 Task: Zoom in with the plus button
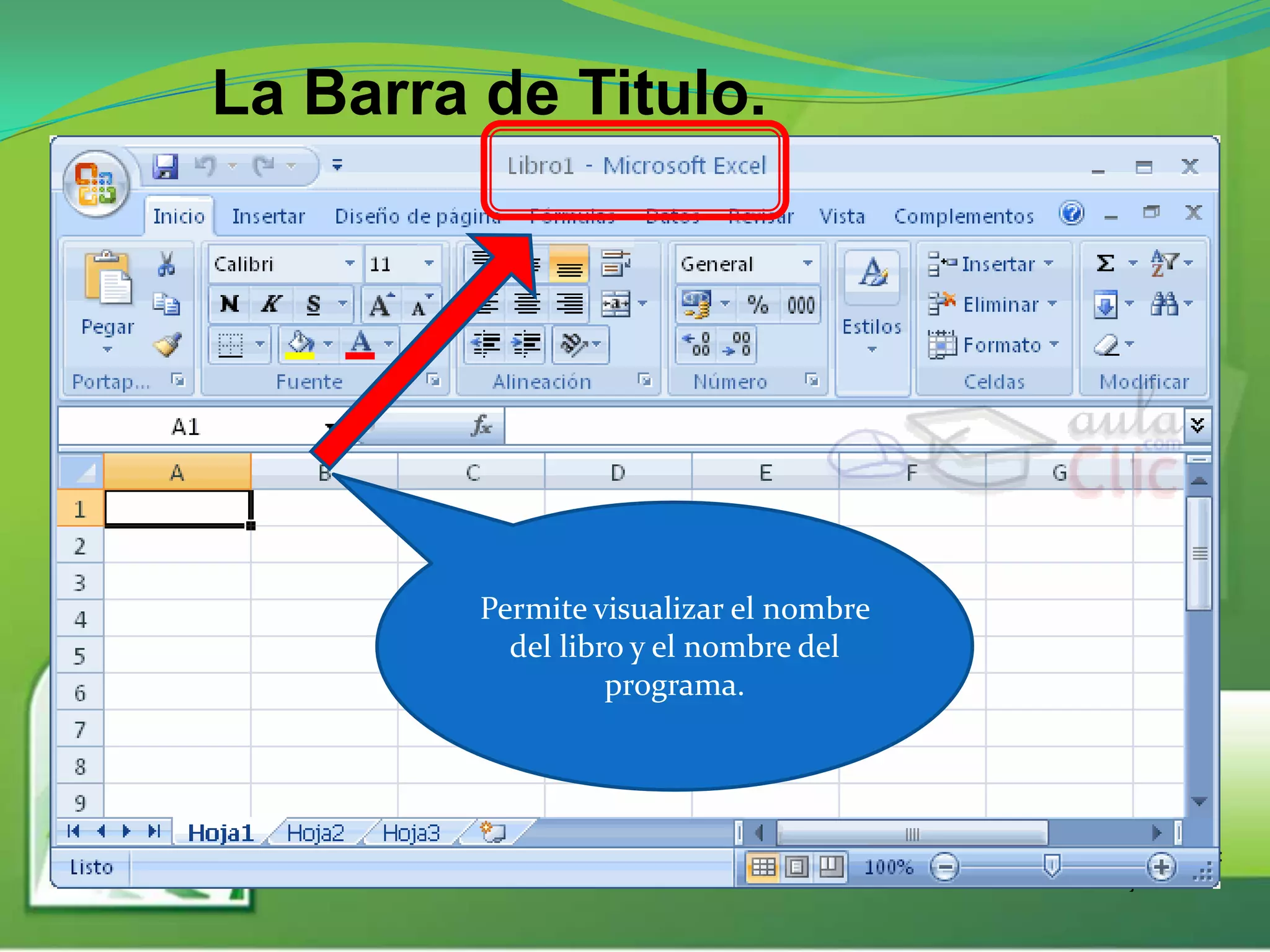pyautogui.click(x=1161, y=866)
